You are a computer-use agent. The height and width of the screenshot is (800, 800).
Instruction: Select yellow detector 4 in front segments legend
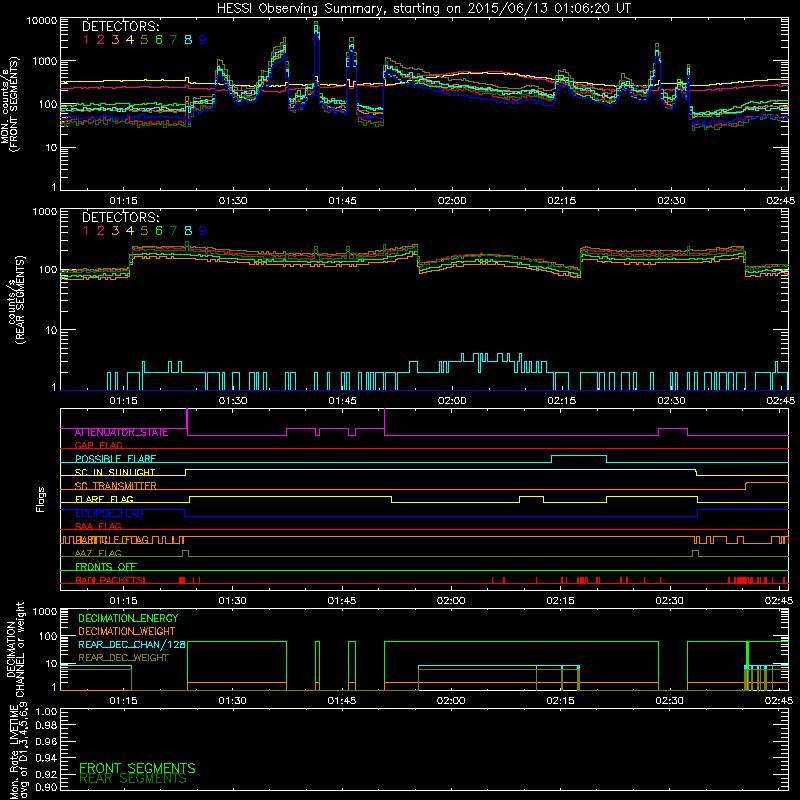tap(130, 40)
